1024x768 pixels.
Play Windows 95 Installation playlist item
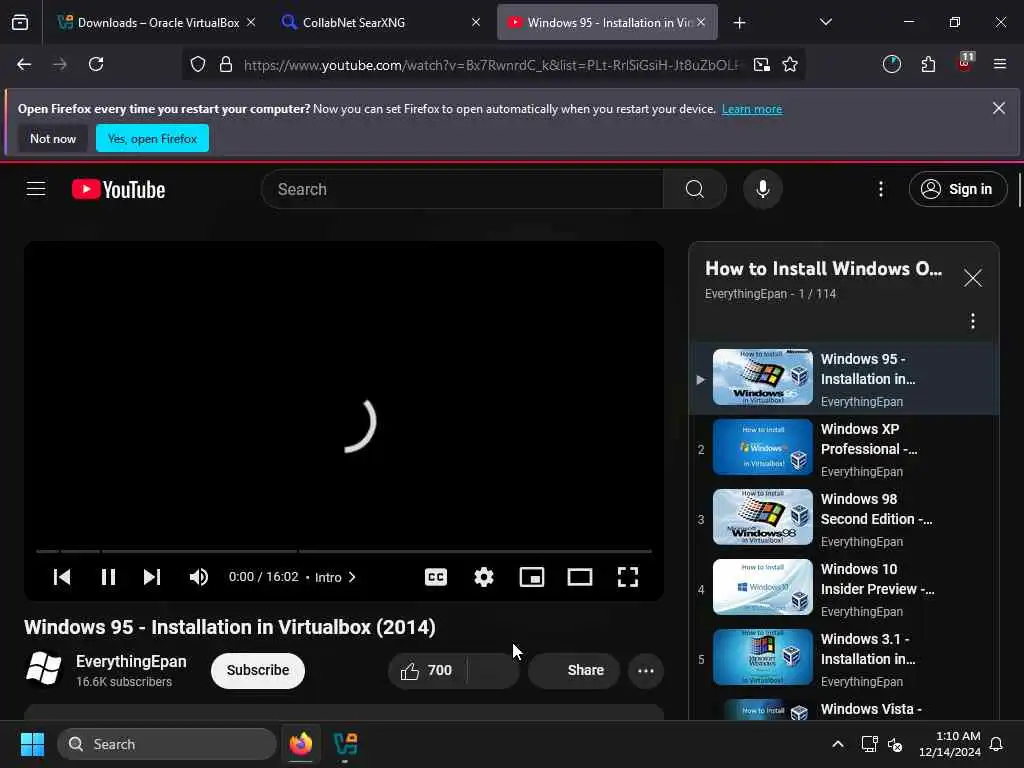pyautogui.click(x=844, y=379)
